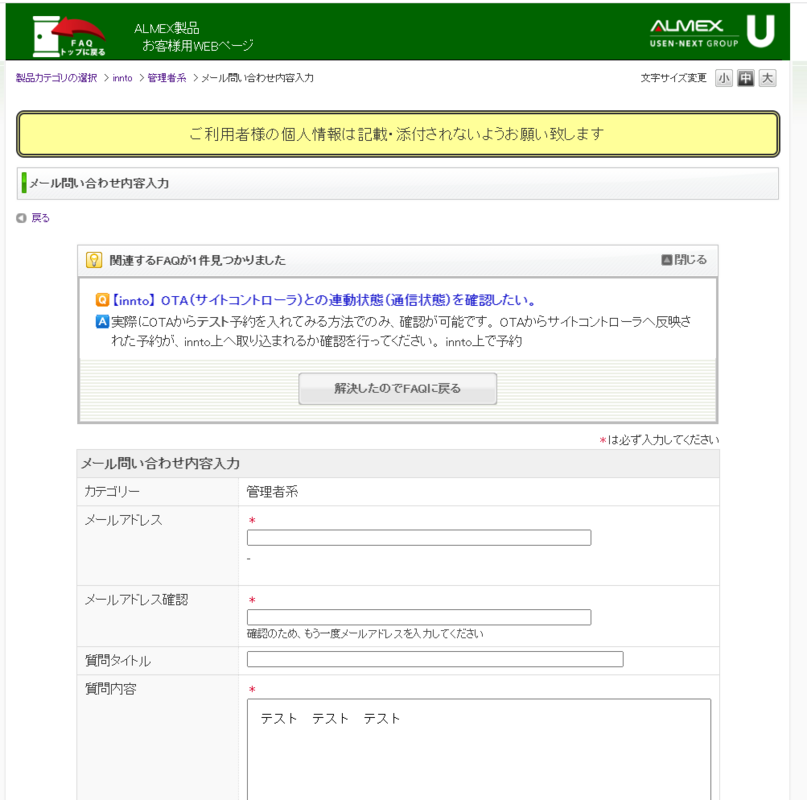Focus the メールアドレス確認 input field
This screenshot has height=800, width=807.
click(x=418, y=617)
